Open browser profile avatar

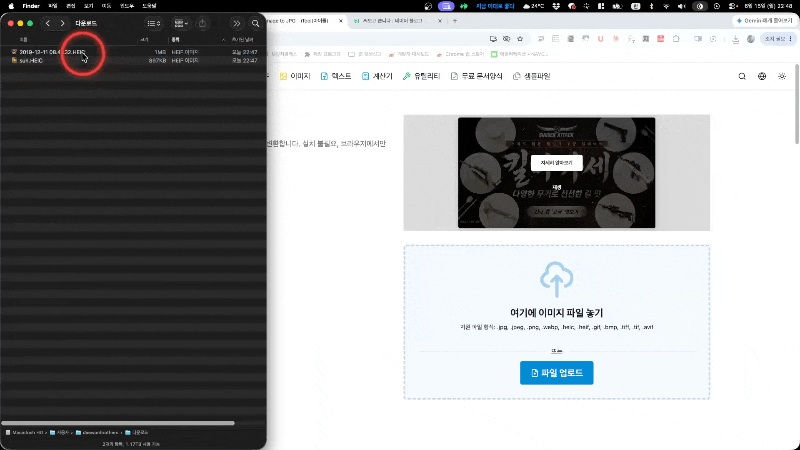(751, 39)
